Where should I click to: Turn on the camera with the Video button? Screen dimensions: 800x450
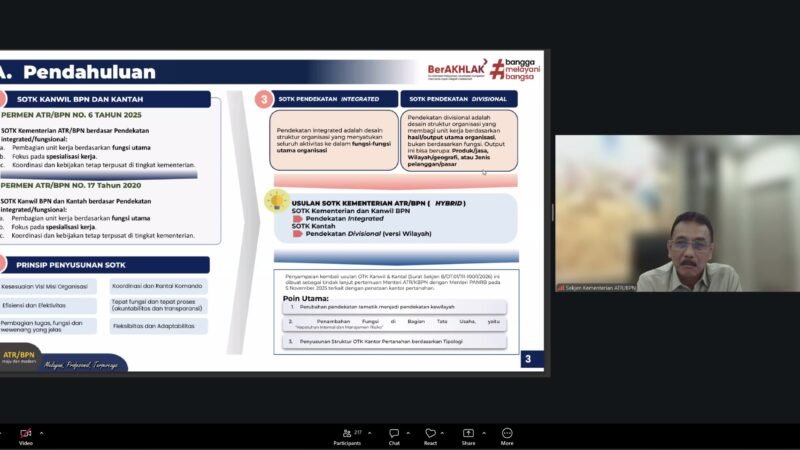(26, 436)
